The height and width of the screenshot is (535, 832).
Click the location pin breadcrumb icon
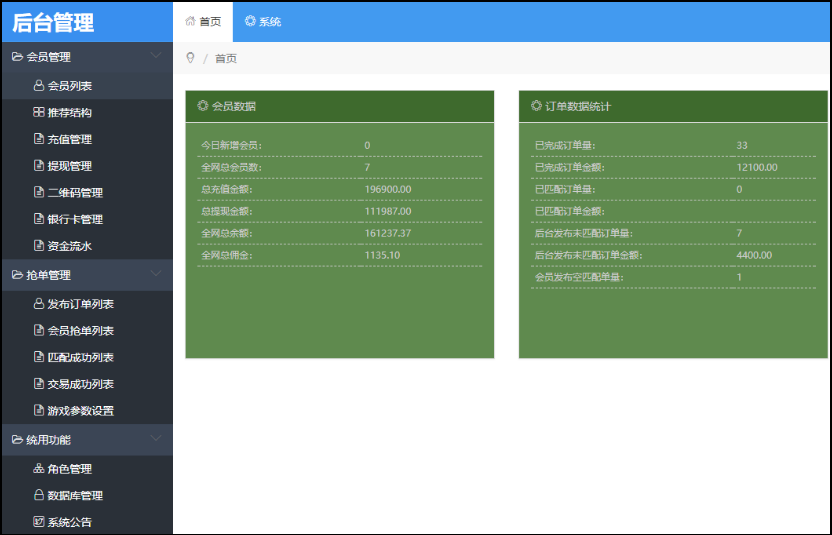(x=190, y=58)
